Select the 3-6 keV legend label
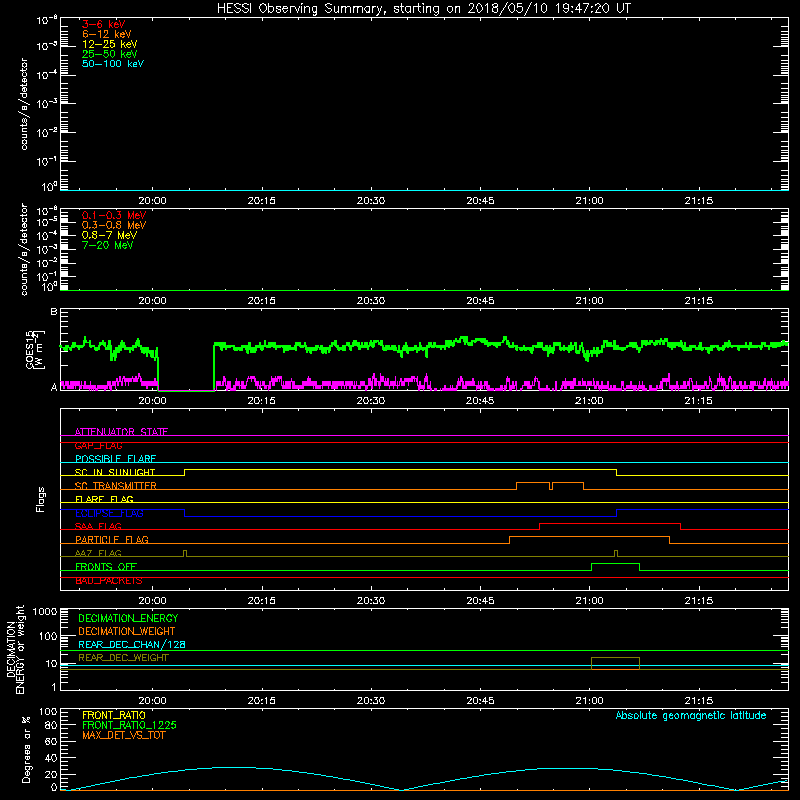This screenshot has width=800, height=800. pyautogui.click(x=103, y=24)
